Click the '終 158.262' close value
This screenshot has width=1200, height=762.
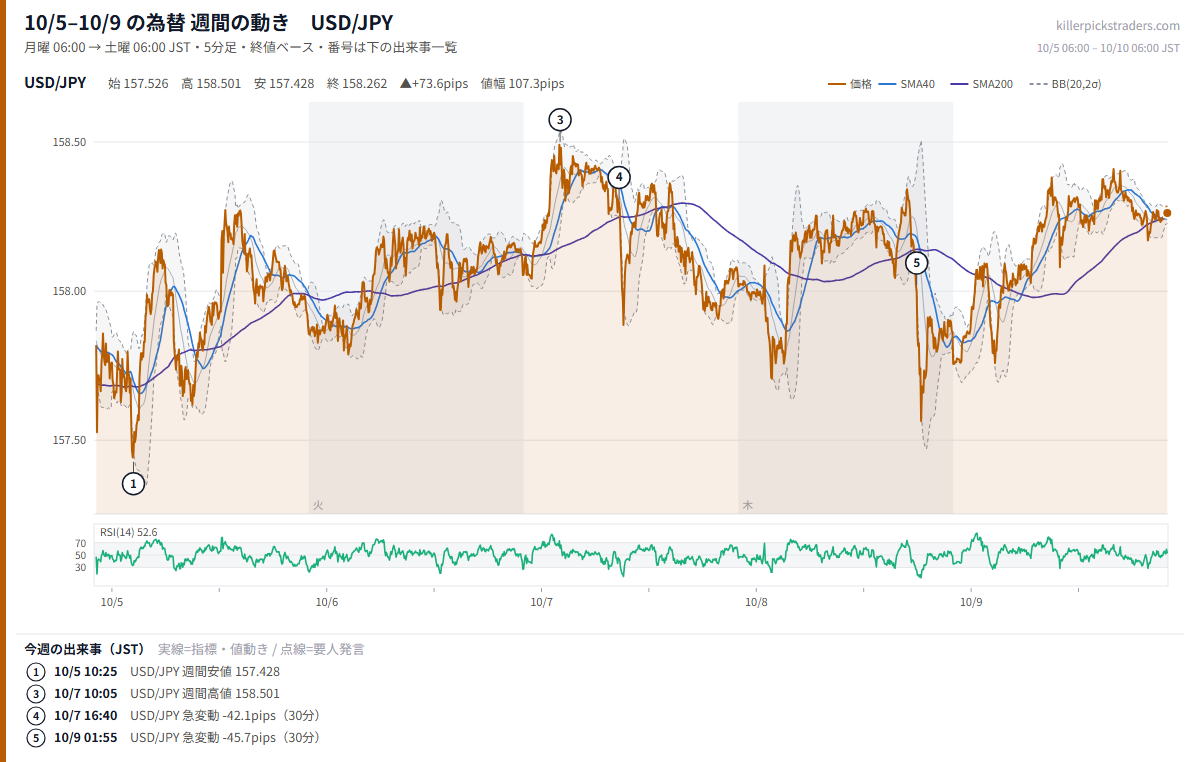click(x=357, y=84)
